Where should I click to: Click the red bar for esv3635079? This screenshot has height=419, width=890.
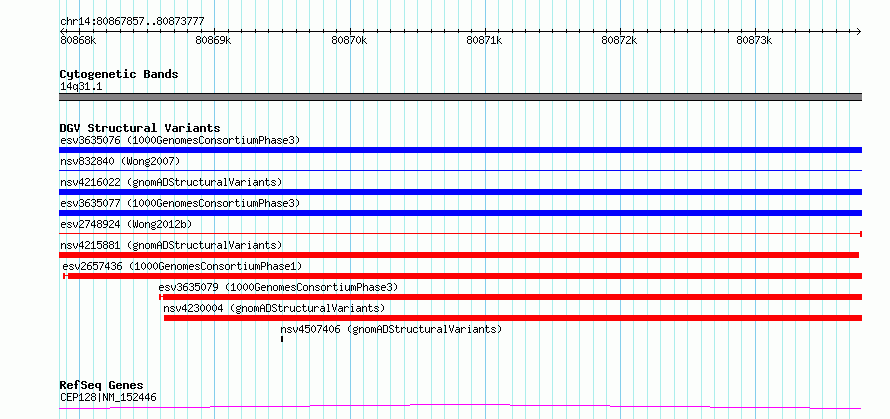pyautogui.click(x=511, y=297)
